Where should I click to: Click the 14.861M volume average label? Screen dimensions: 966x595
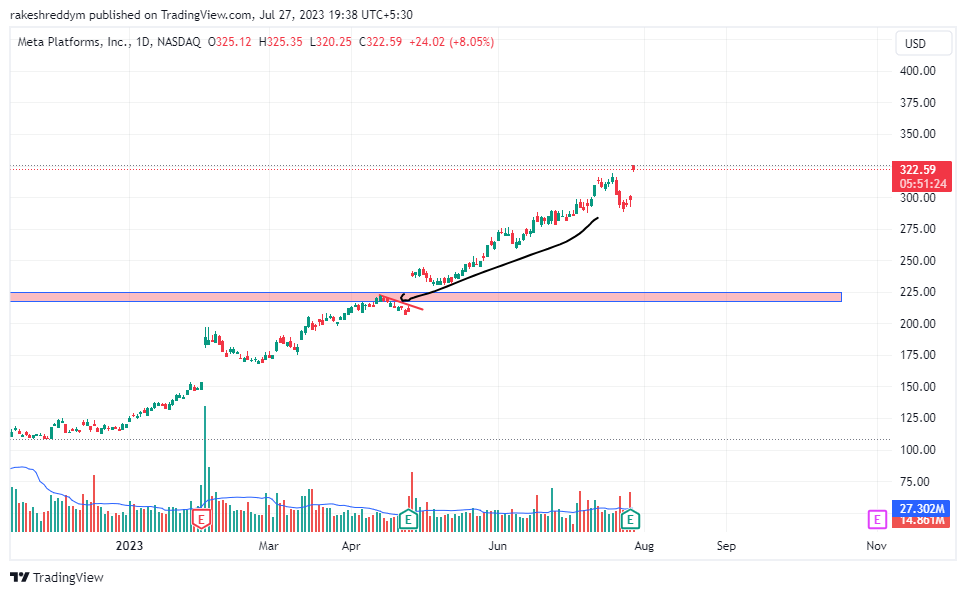922,521
